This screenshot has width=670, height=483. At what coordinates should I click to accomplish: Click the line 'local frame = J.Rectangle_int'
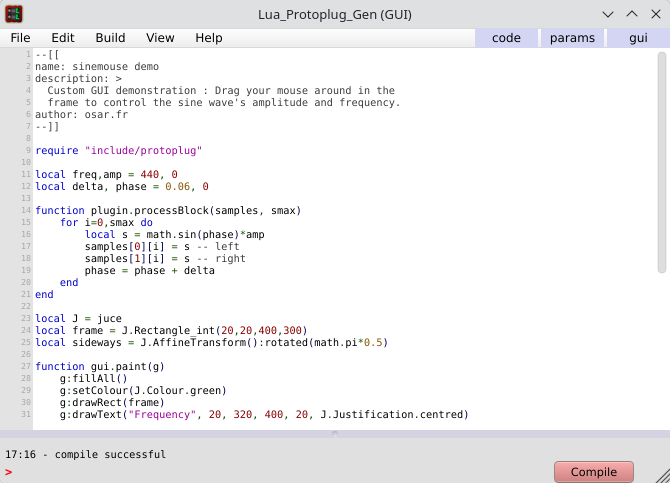171,330
